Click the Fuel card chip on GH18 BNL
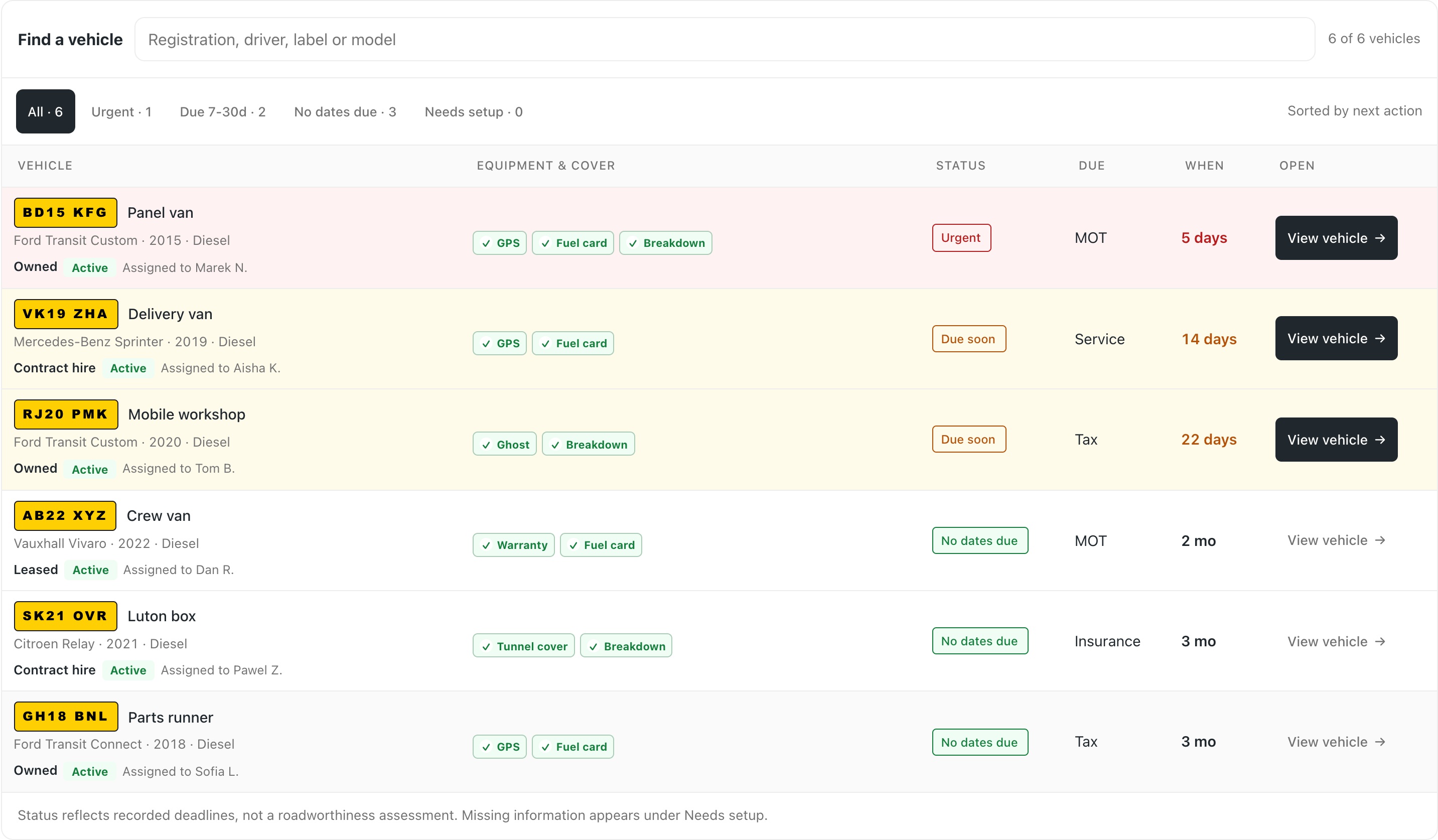Screen dimensions: 1438x840 [573, 747]
